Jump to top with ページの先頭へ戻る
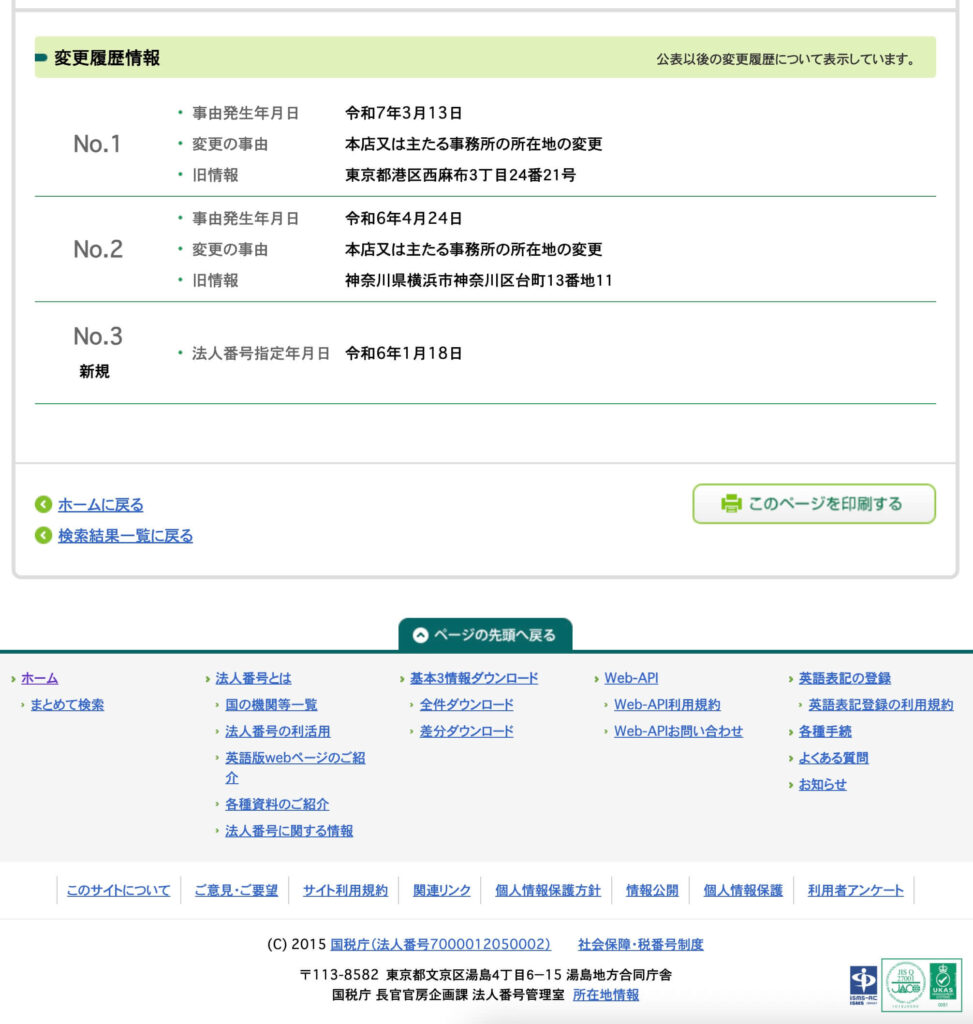This screenshot has width=973, height=1024. (485, 635)
